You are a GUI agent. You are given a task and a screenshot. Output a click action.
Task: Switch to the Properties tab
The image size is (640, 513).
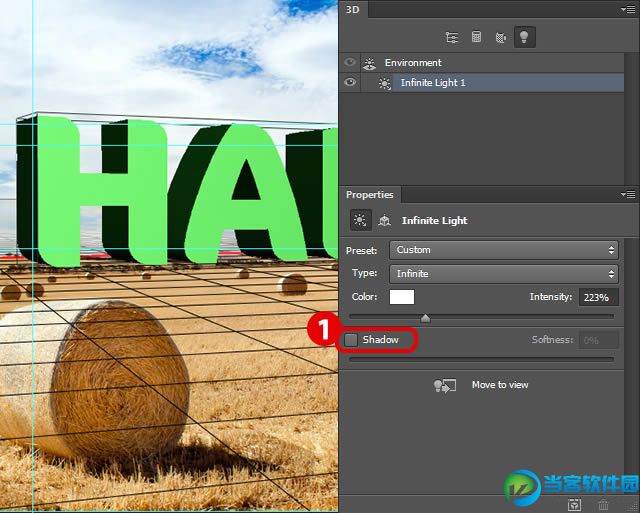pos(370,195)
